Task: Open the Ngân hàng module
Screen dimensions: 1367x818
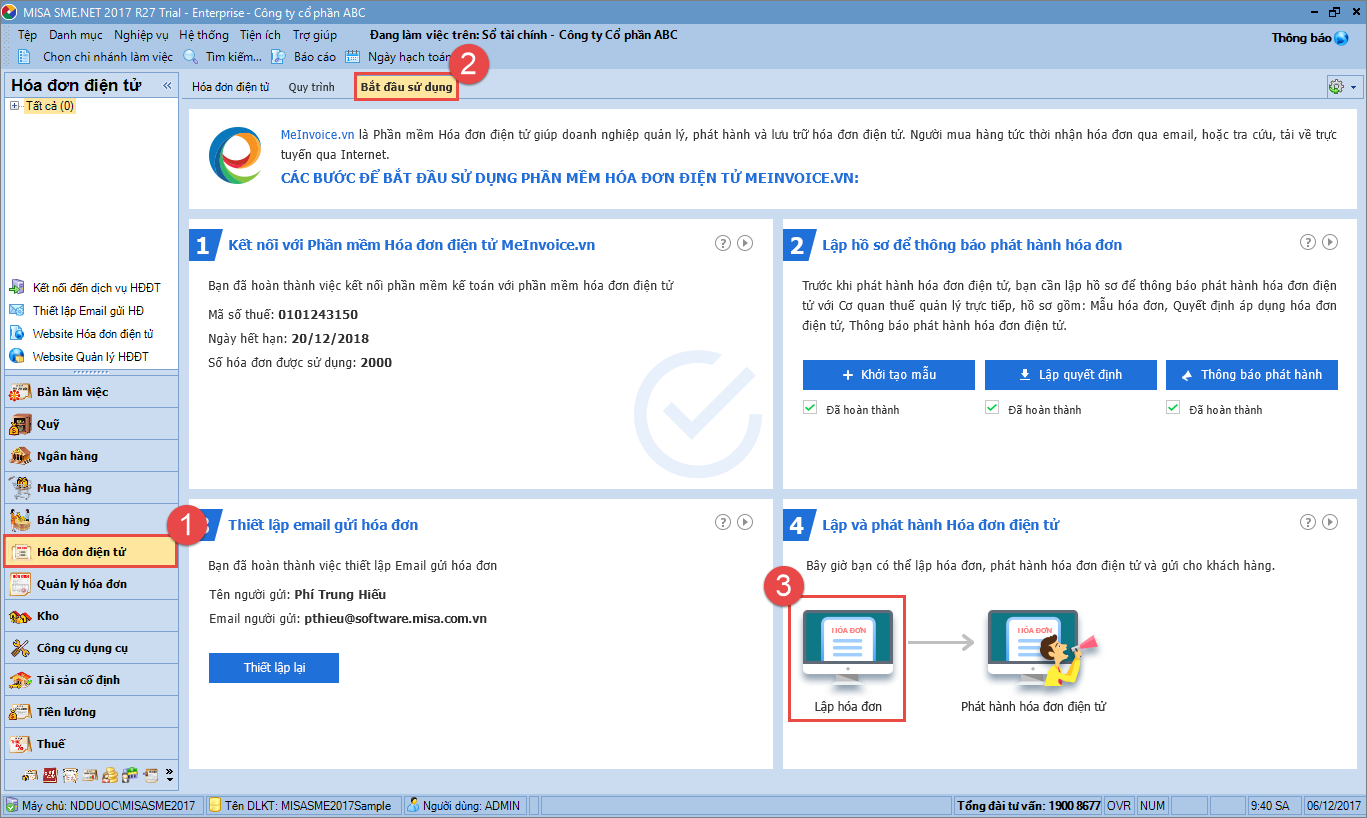Action: point(92,456)
